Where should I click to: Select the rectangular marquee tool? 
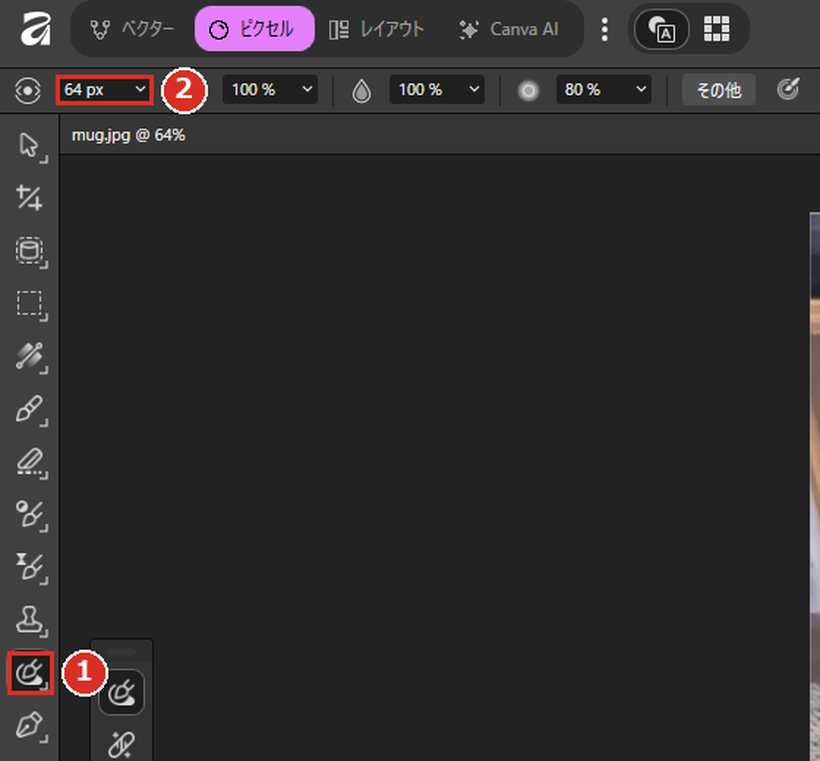(x=30, y=304)
